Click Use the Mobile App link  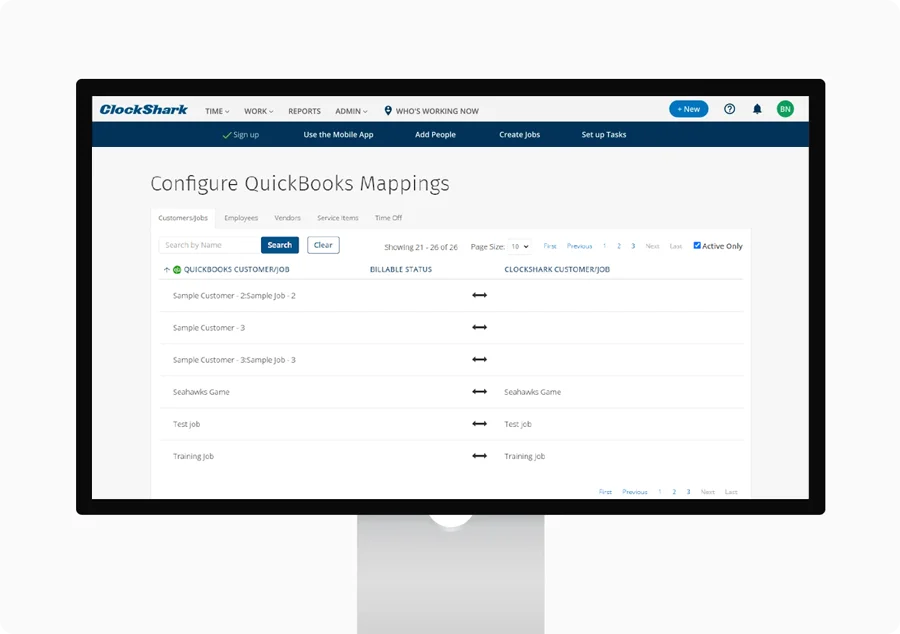338,135
